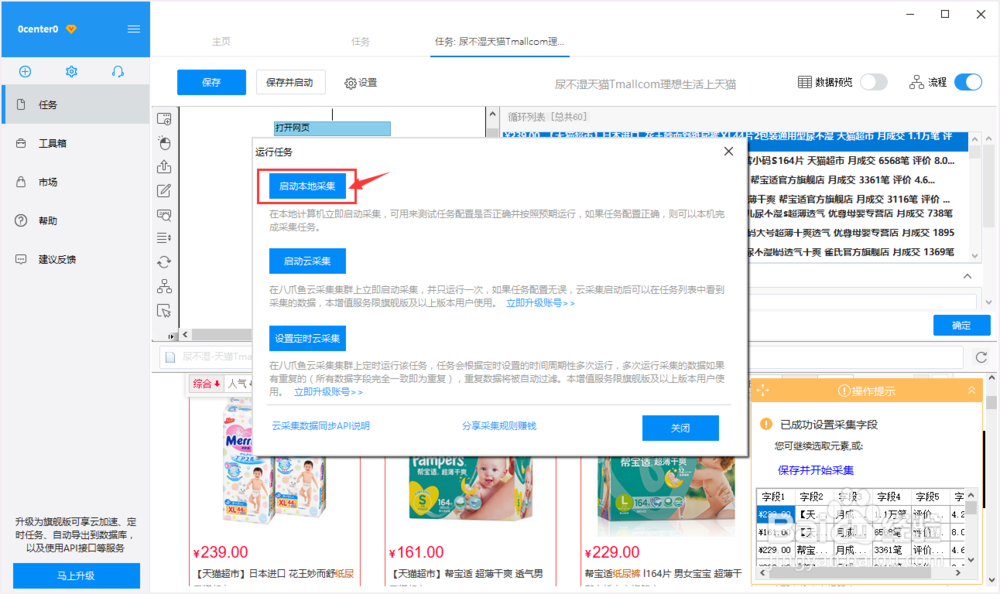This screenshot has width=1000, height=594.
Task: Open 设置 with the gear icon
Action: click(x=361, y=83)
